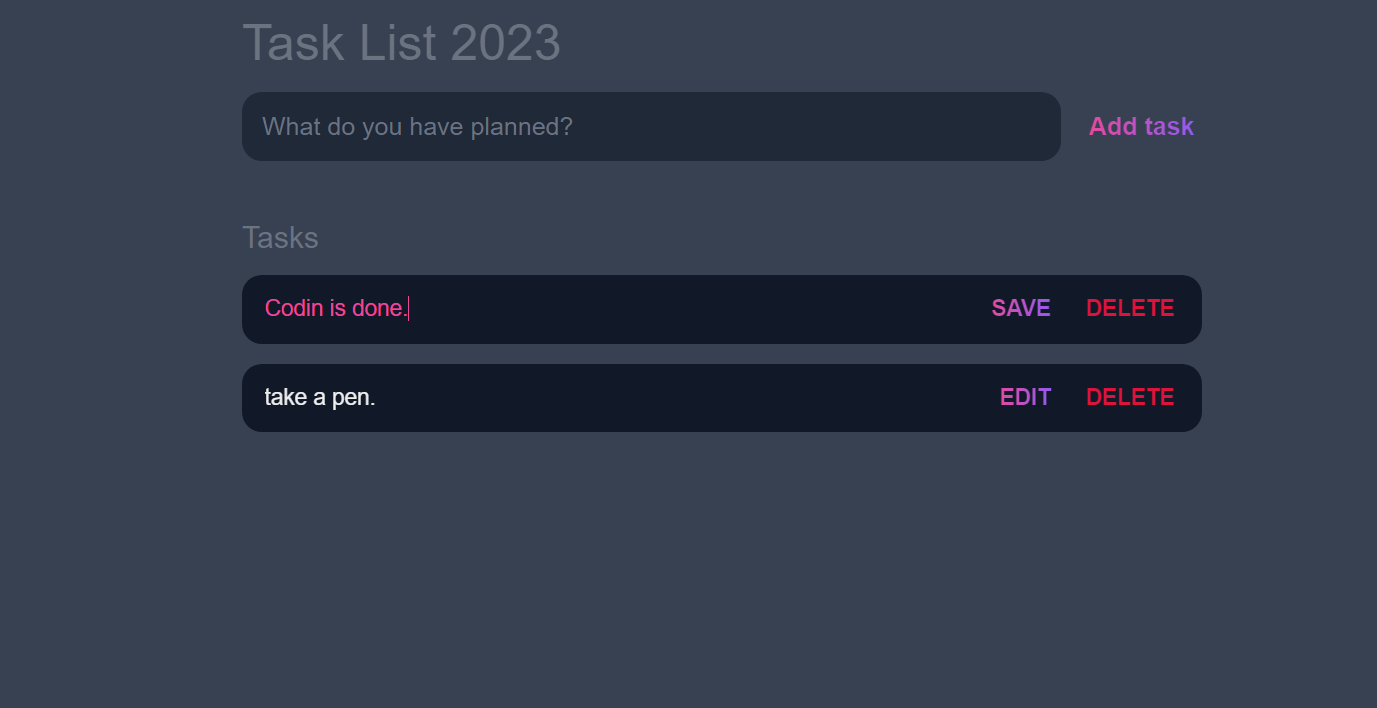Click the SAVE label on the first task
This screenshot has width=1377, height=708.
(x=1020, y=308)
